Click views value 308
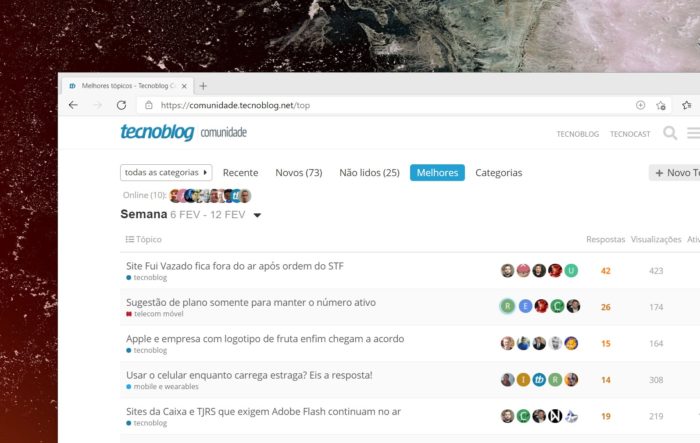Viewport: 700px width, 443px height. (x=656, y=380)
